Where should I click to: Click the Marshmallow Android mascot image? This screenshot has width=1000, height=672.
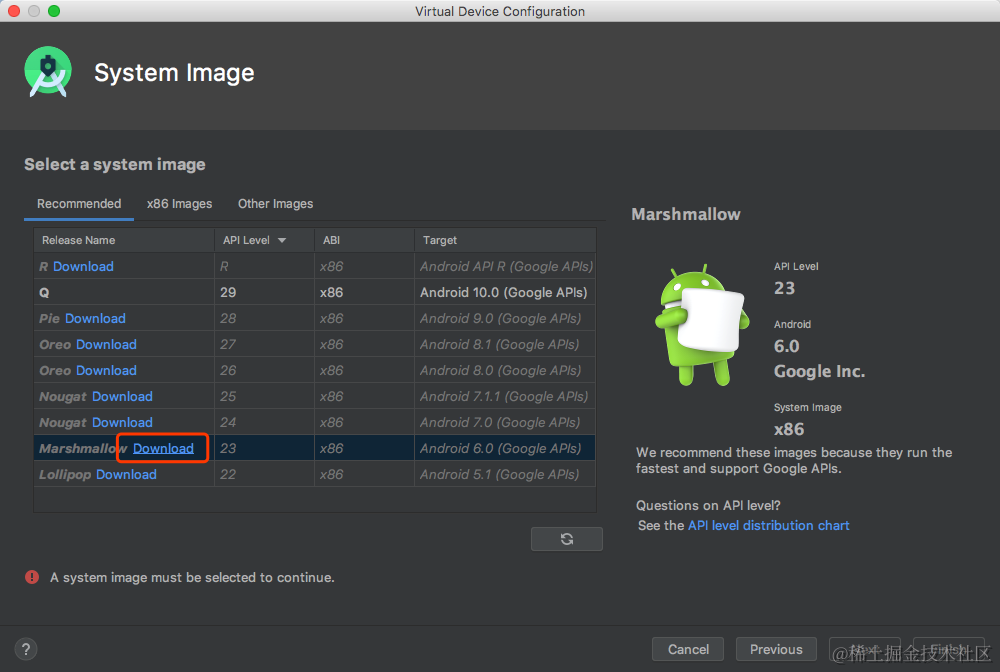pyautogui.click(x=702, y=325)
